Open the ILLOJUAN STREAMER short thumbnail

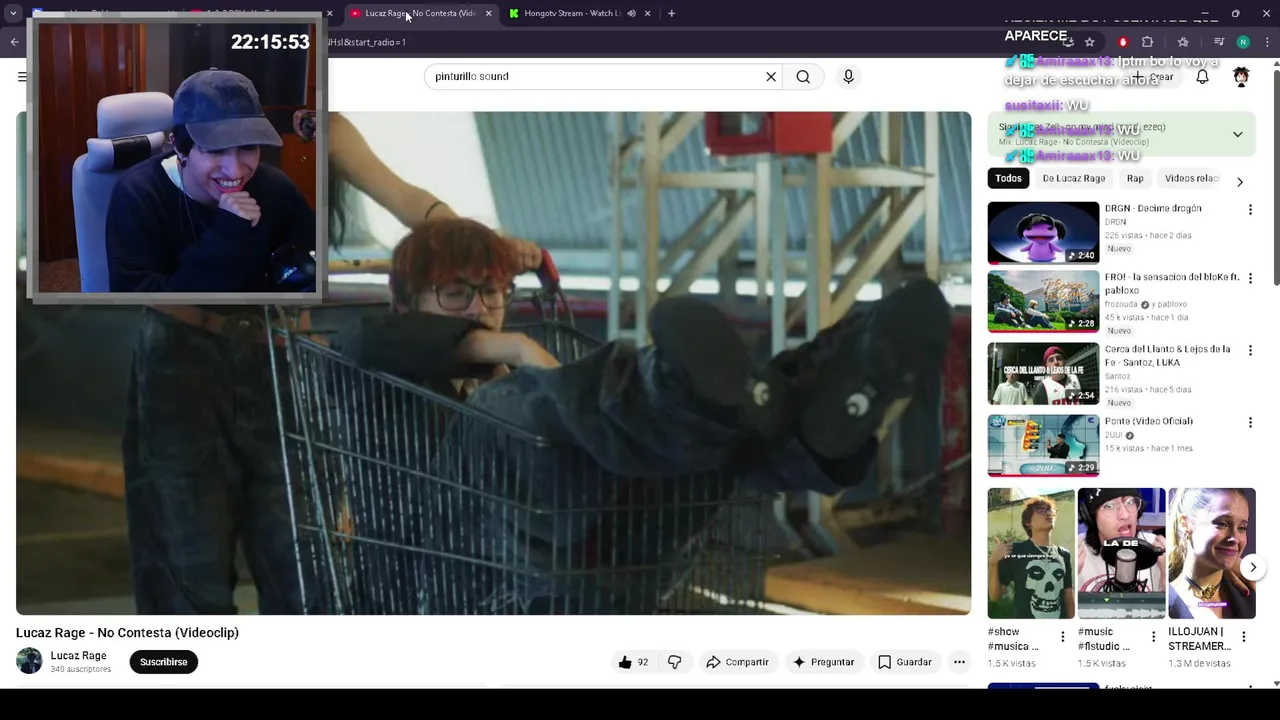1212,554
